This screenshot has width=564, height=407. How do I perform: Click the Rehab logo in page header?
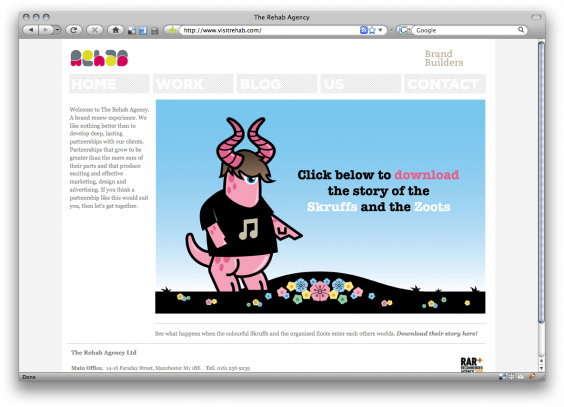(99, 58)
